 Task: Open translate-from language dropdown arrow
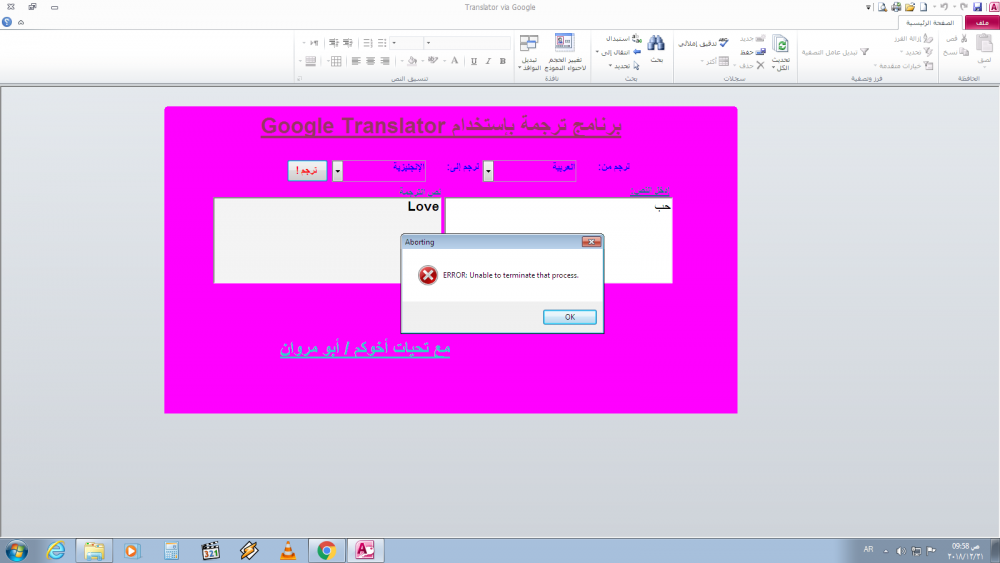point(488,171)
